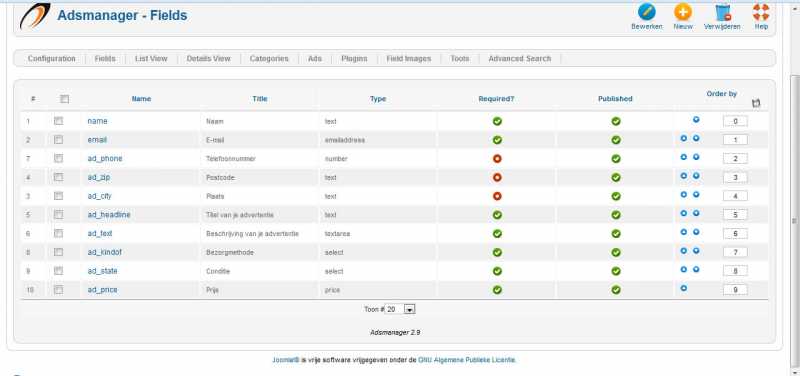Move ad_state up using the order arrow
Screen dimensions: 800x376
pos(684,269)
